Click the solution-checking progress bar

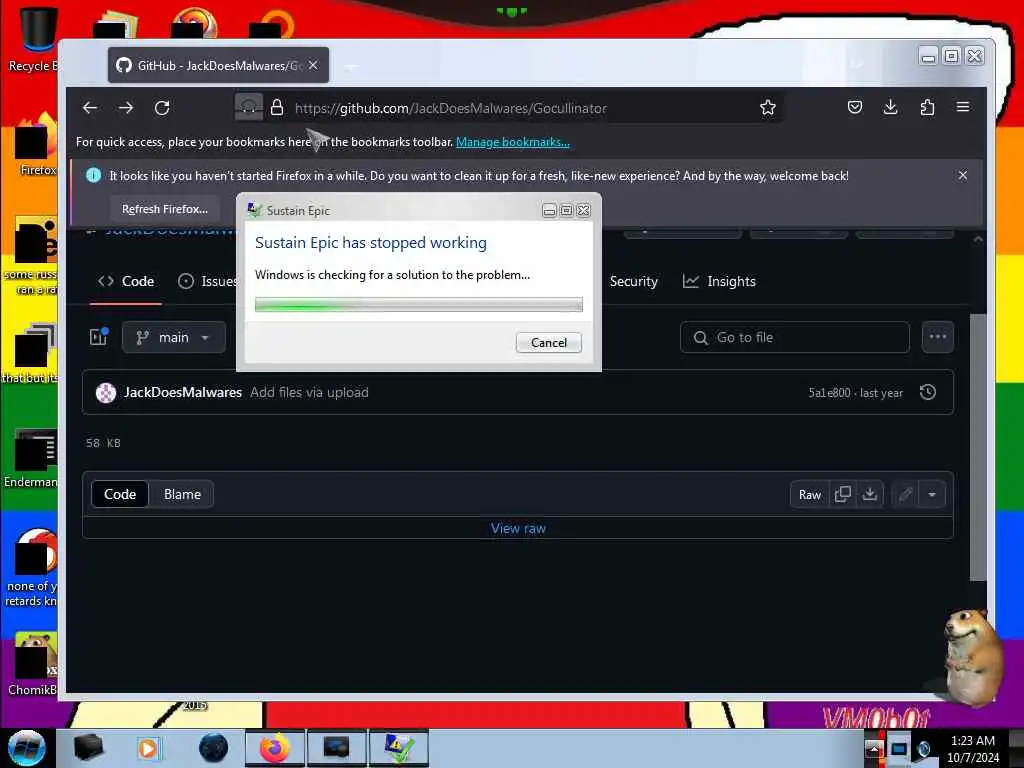click(x=419, y=304)
